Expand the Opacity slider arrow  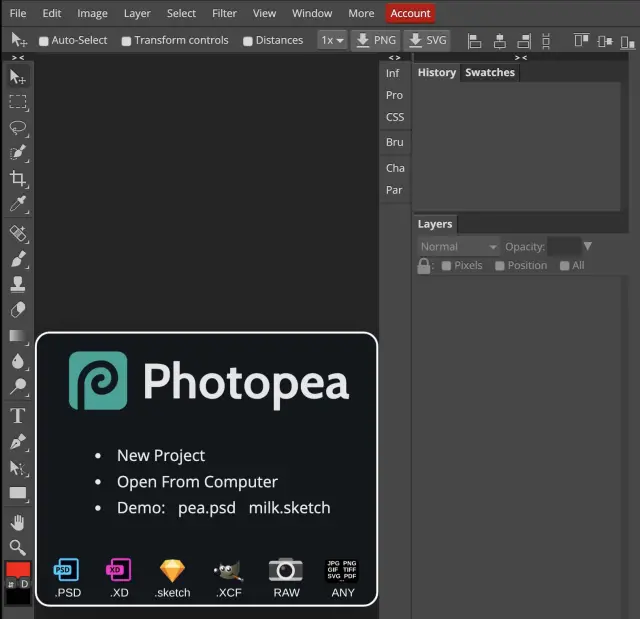coord(588,247)
